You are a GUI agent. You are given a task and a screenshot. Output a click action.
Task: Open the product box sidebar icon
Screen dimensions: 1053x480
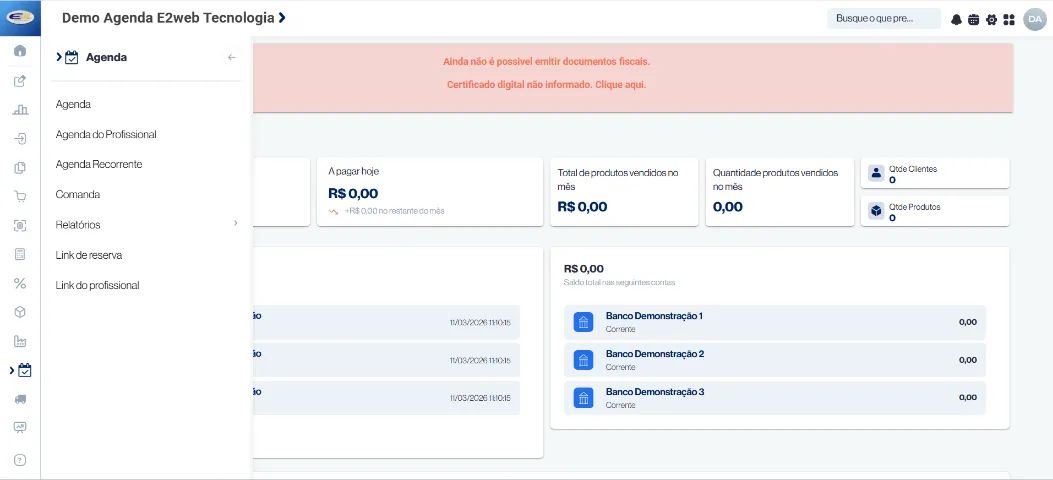pos(20,312)
